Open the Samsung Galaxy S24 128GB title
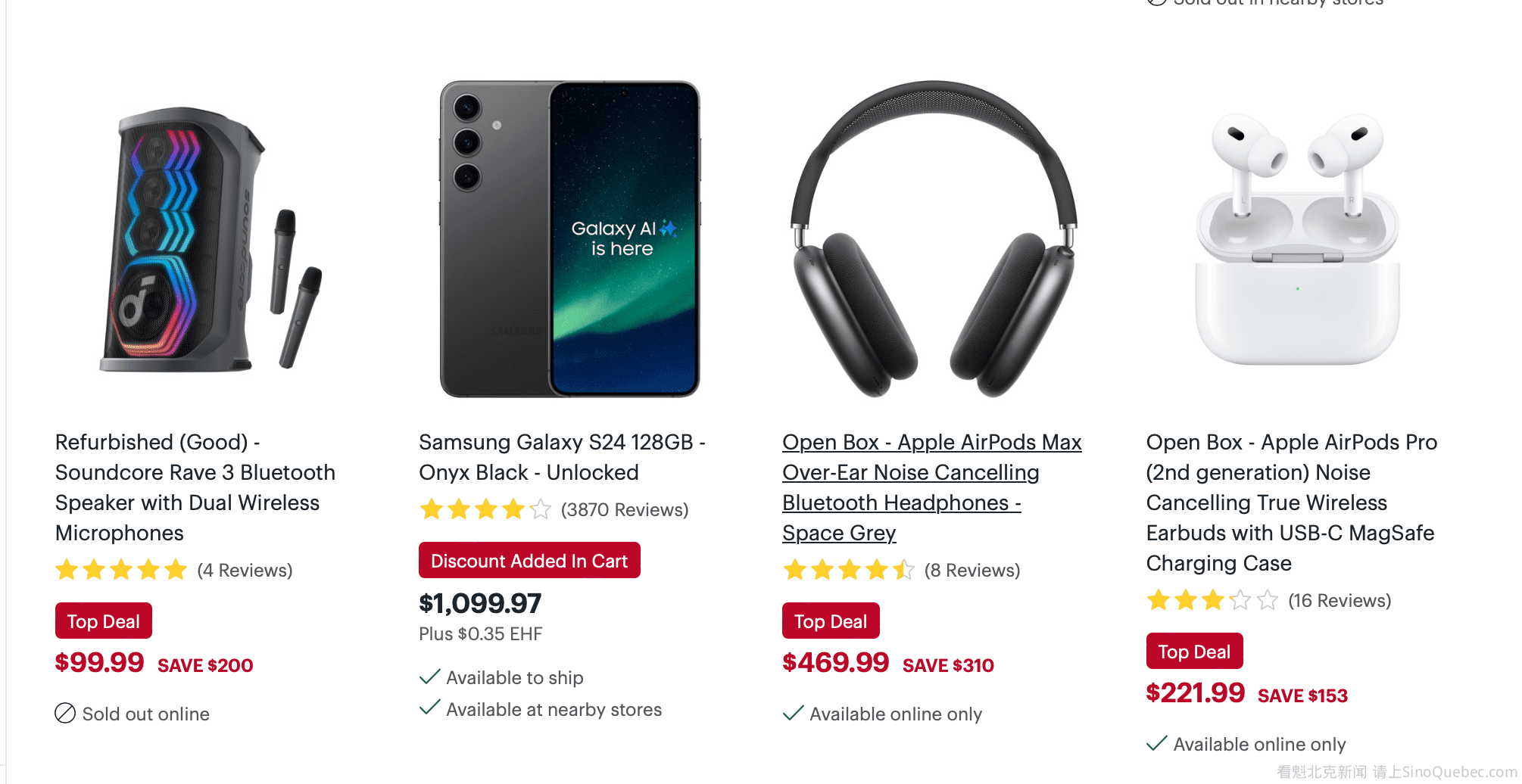Screen dimensions: 1522x784 coord(562,457)
